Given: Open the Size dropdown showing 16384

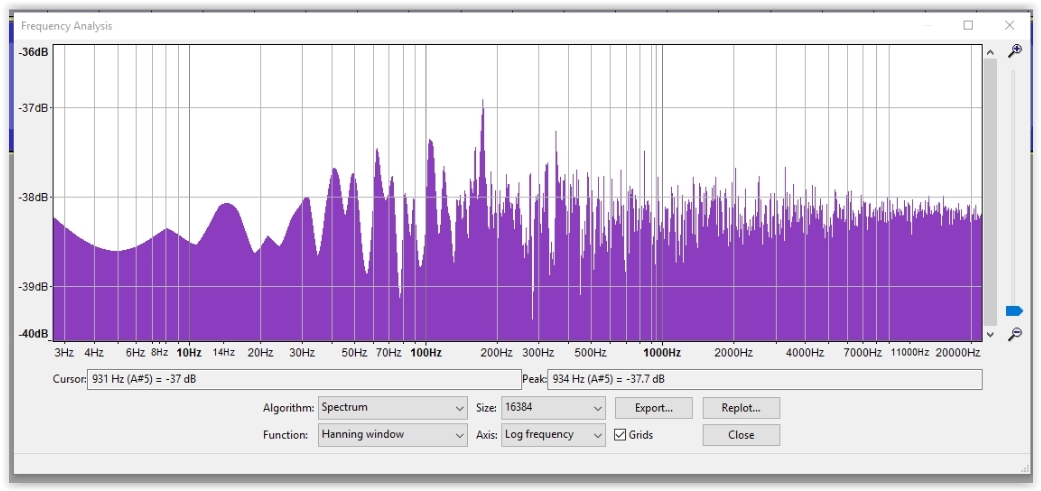Looking at the screenshot, I should 554,408.
